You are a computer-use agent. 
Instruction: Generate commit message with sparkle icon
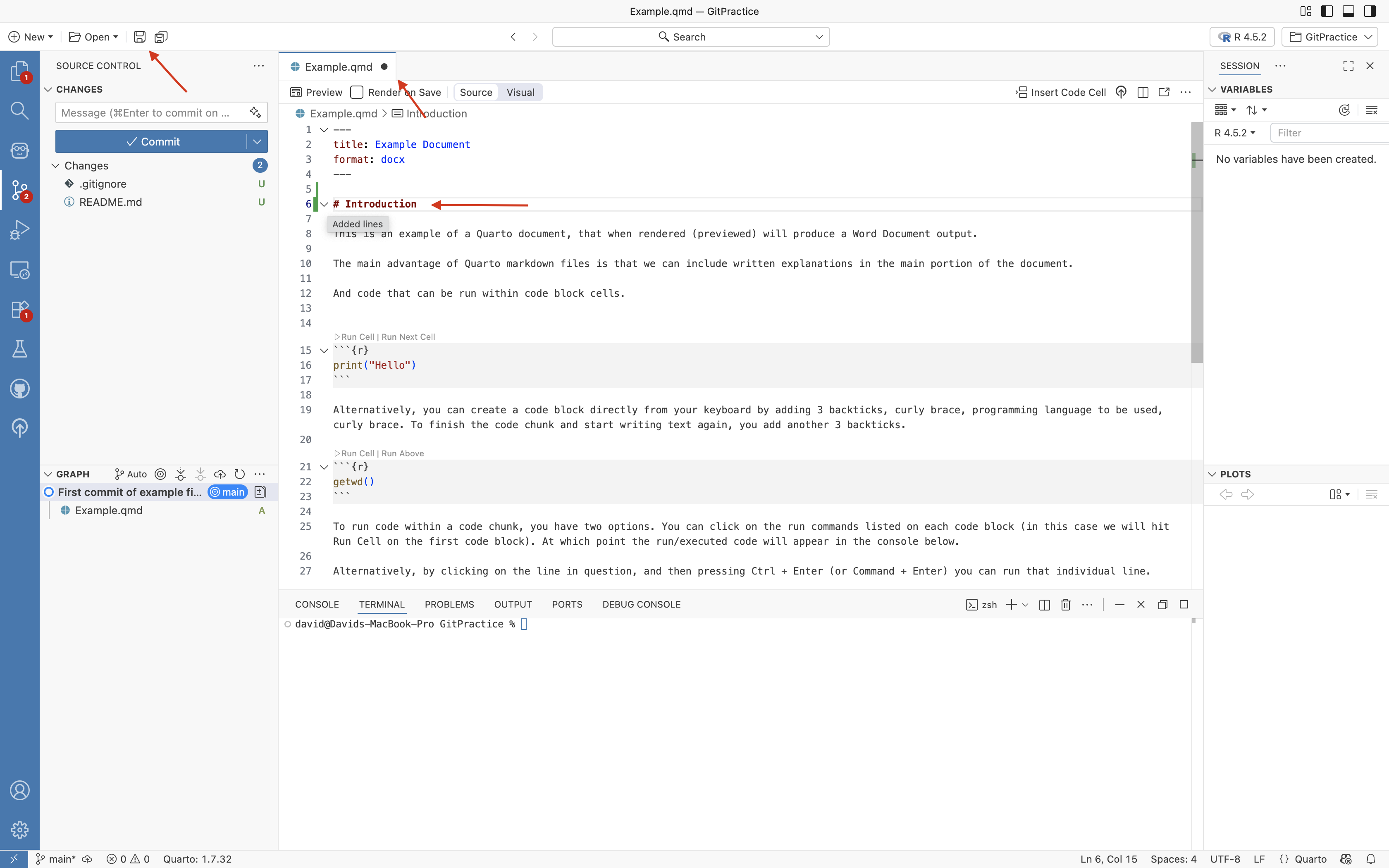coord(255,112)
